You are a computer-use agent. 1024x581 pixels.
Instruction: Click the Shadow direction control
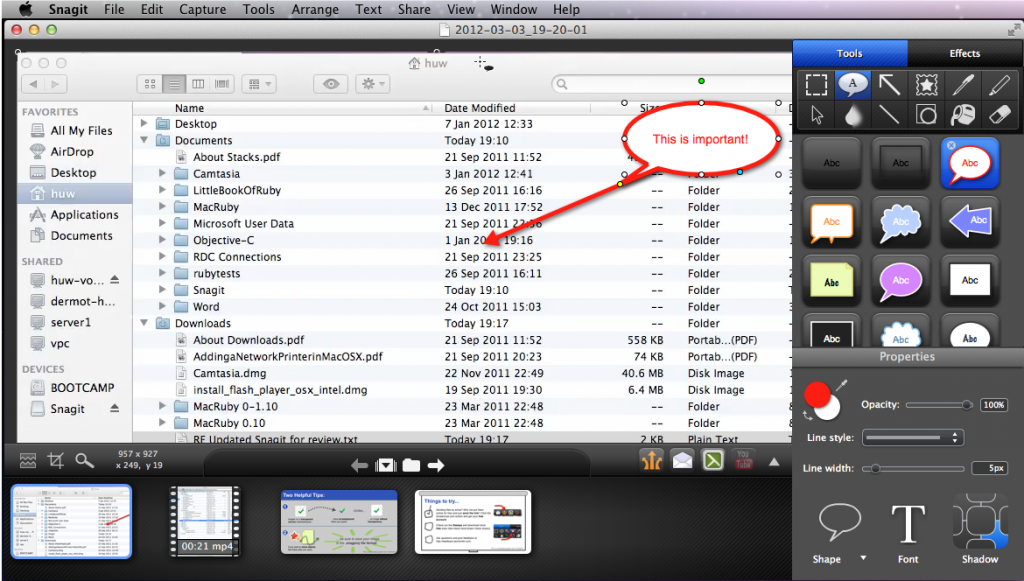click(980, 522)
